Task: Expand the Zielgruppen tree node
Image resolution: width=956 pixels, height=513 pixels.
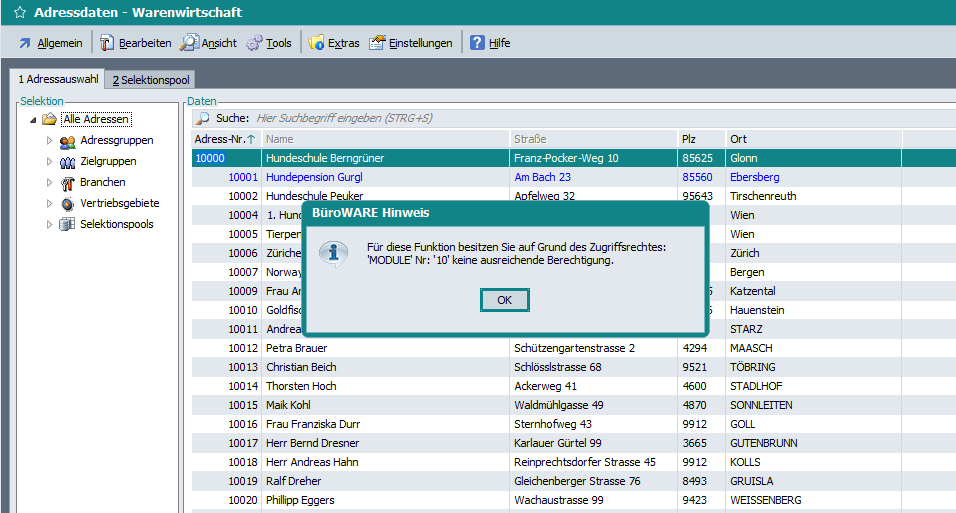Action: click(x=49, y=161)
